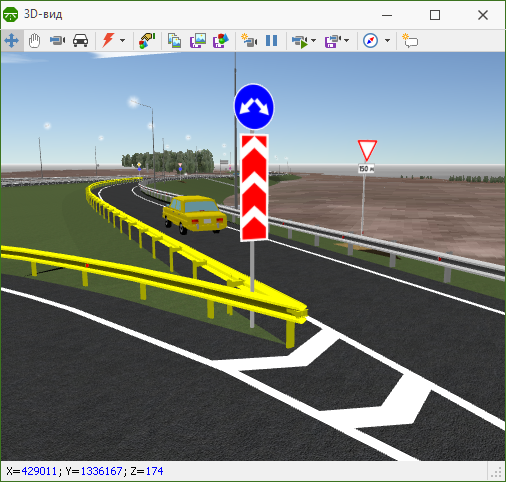The width and height of the screenshot is (506, 482).
Task: Click the compass orientation icon
Action: 370,41
